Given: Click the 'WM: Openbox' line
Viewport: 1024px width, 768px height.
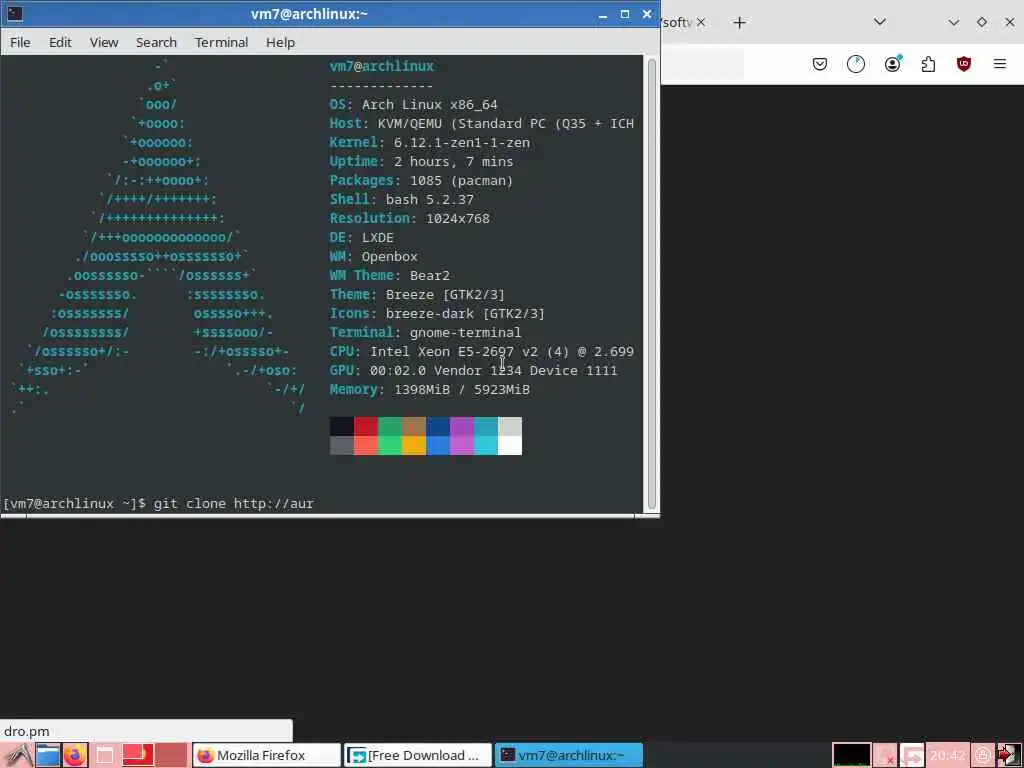Looking at the screenshot, I should click(374, 256).
